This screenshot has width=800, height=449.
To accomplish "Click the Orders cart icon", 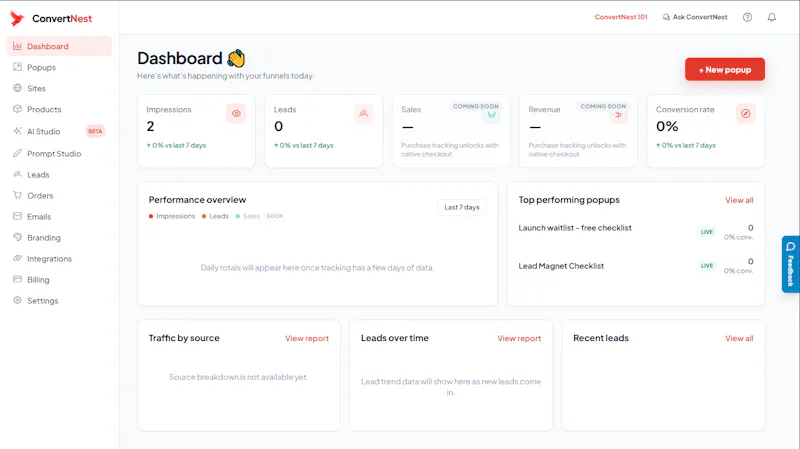I will 17,195.
